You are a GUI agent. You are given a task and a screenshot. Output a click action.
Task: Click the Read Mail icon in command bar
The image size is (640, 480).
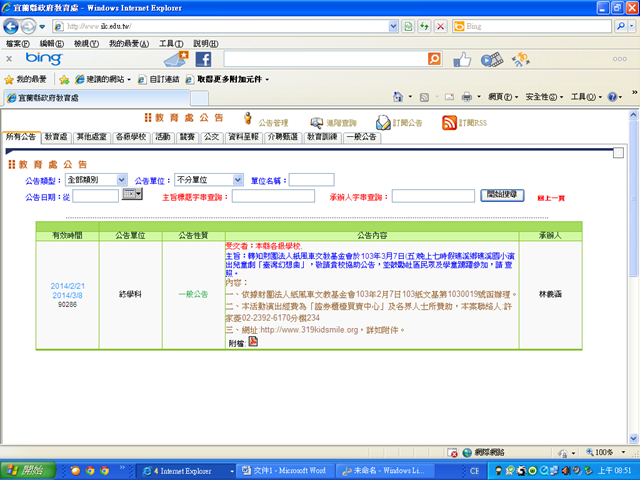pyautogui.click(x=449, y=97)
